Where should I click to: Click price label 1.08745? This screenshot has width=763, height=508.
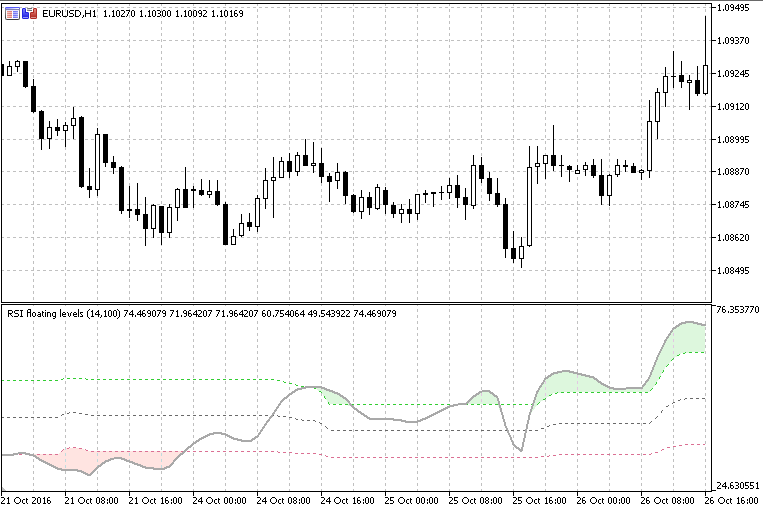pyautogui.click(x=733, y=205)
